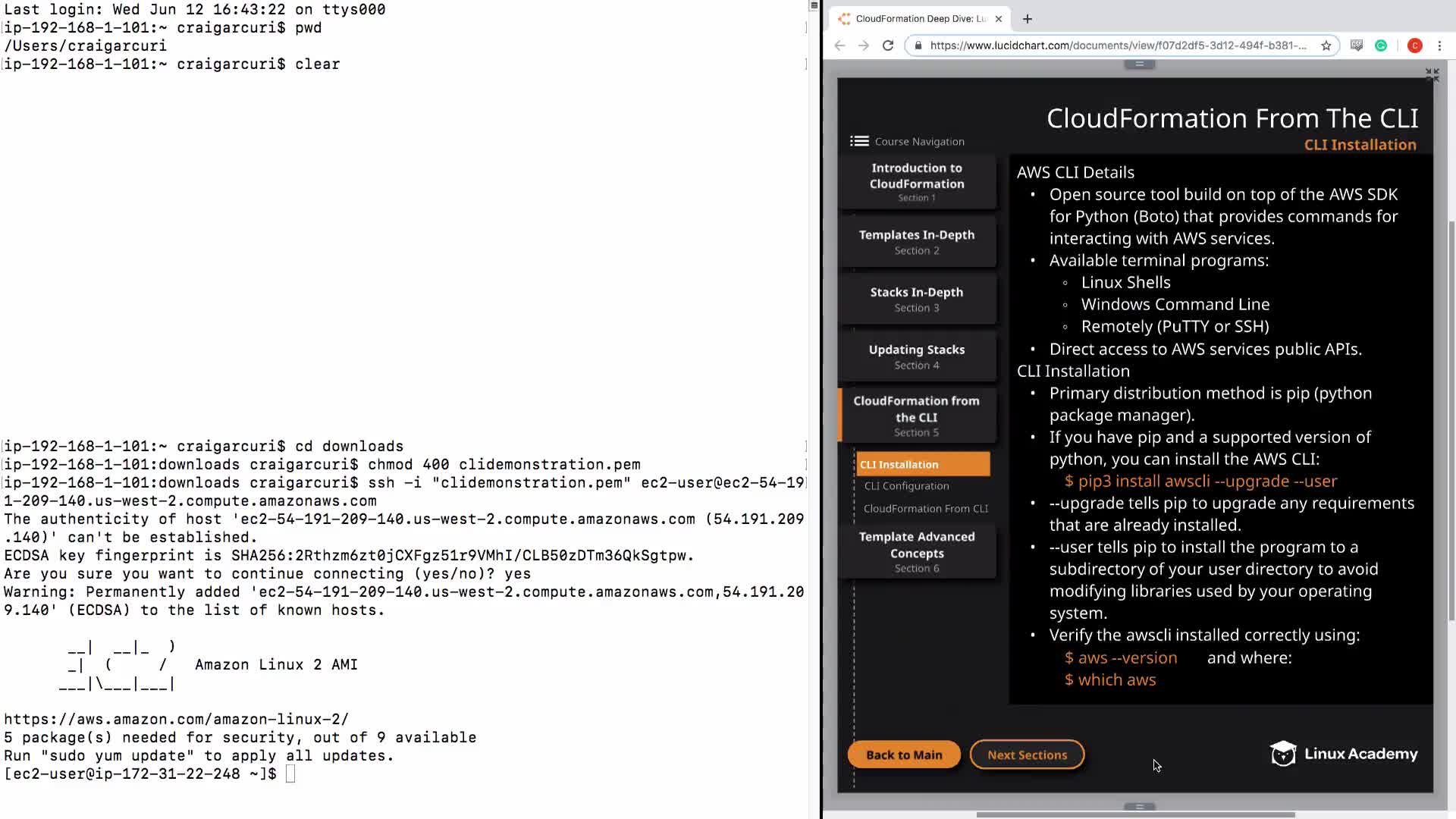Screen dimensions: 1456x819
Task: Open Templates In-Depth Section 2
Action: tap(917, 241)
